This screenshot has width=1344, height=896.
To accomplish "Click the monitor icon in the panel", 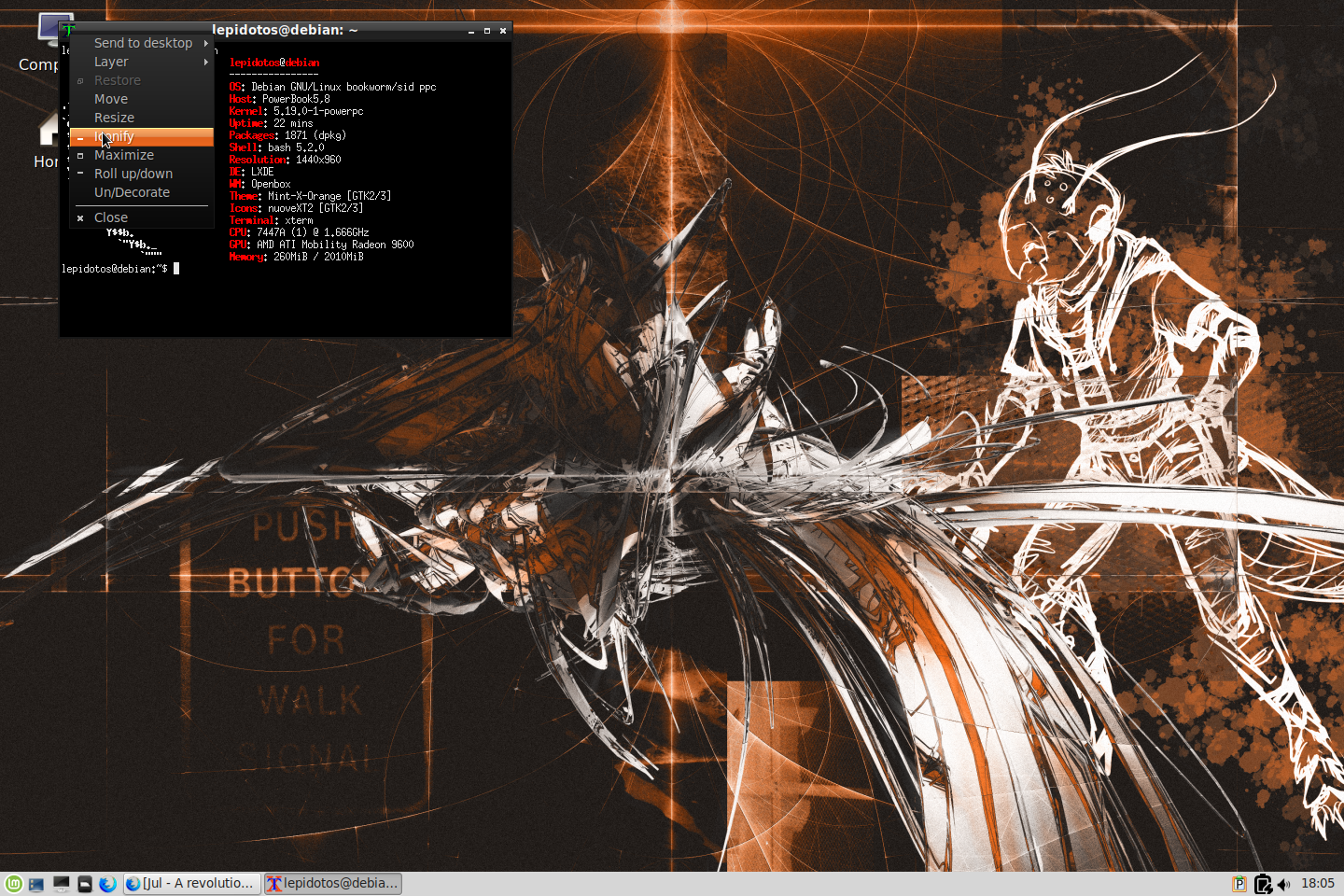I will 62,884.
